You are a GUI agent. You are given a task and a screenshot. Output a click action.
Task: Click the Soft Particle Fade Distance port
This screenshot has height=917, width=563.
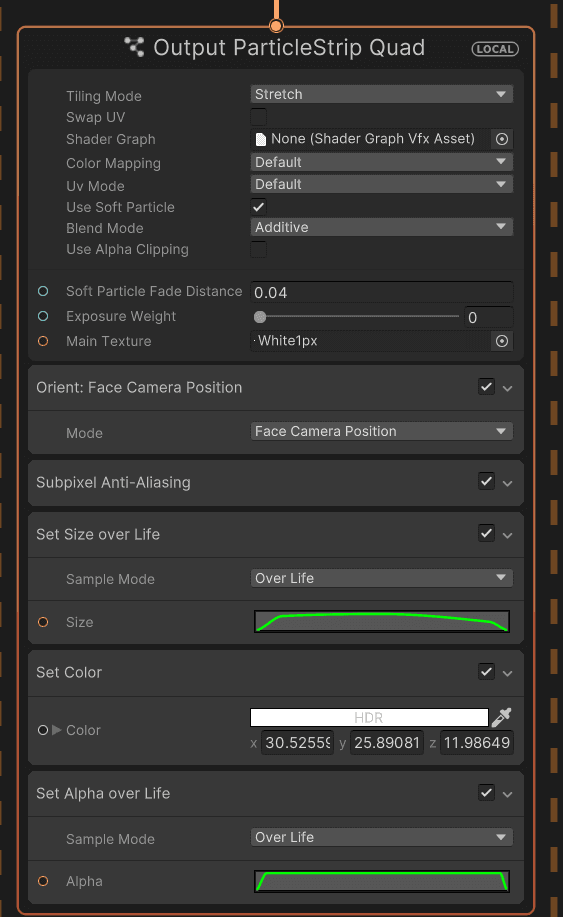(x=43, y=291)
